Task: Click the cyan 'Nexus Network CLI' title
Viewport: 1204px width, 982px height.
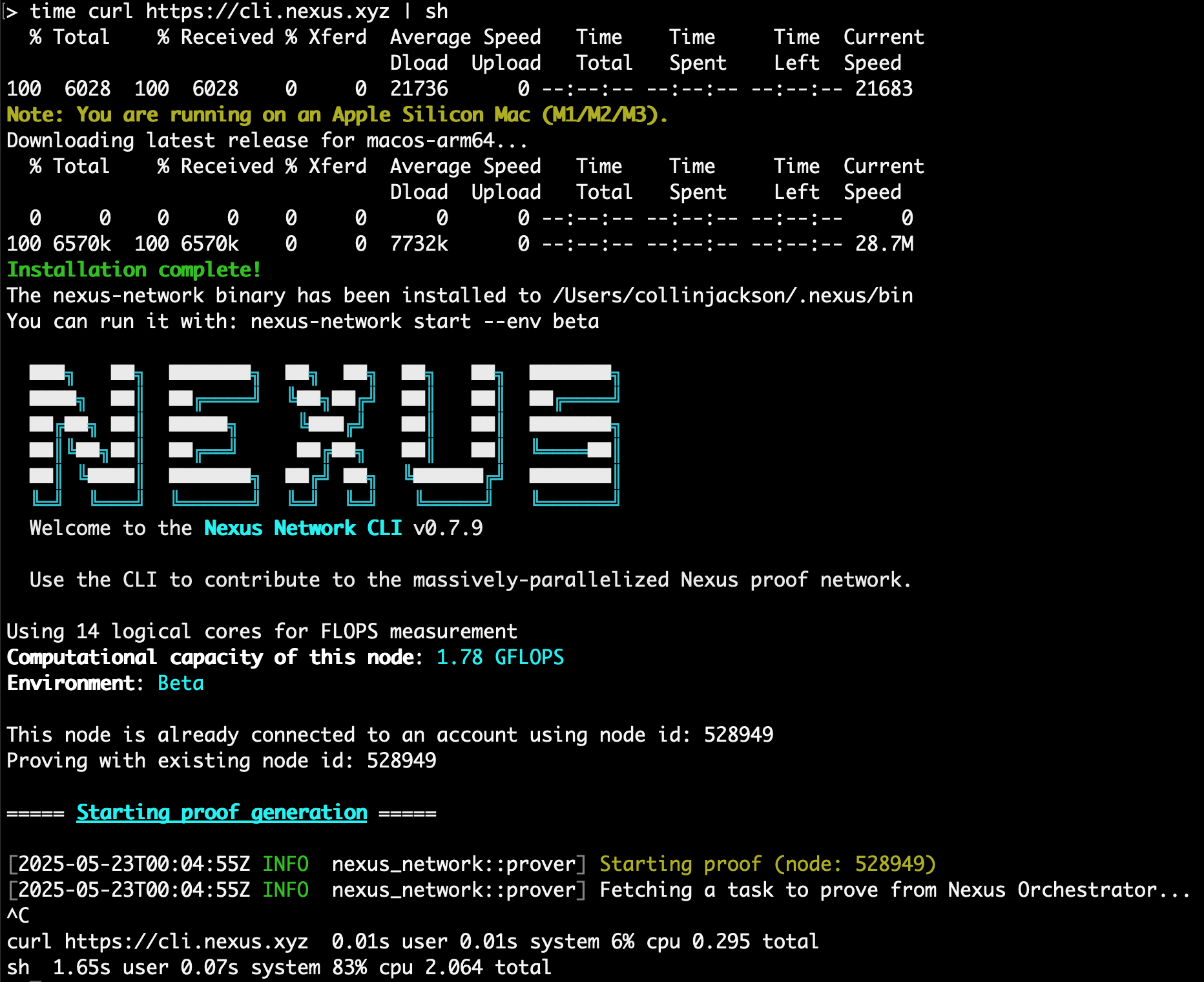Action: pyautogui.click(x=303, y=528)
